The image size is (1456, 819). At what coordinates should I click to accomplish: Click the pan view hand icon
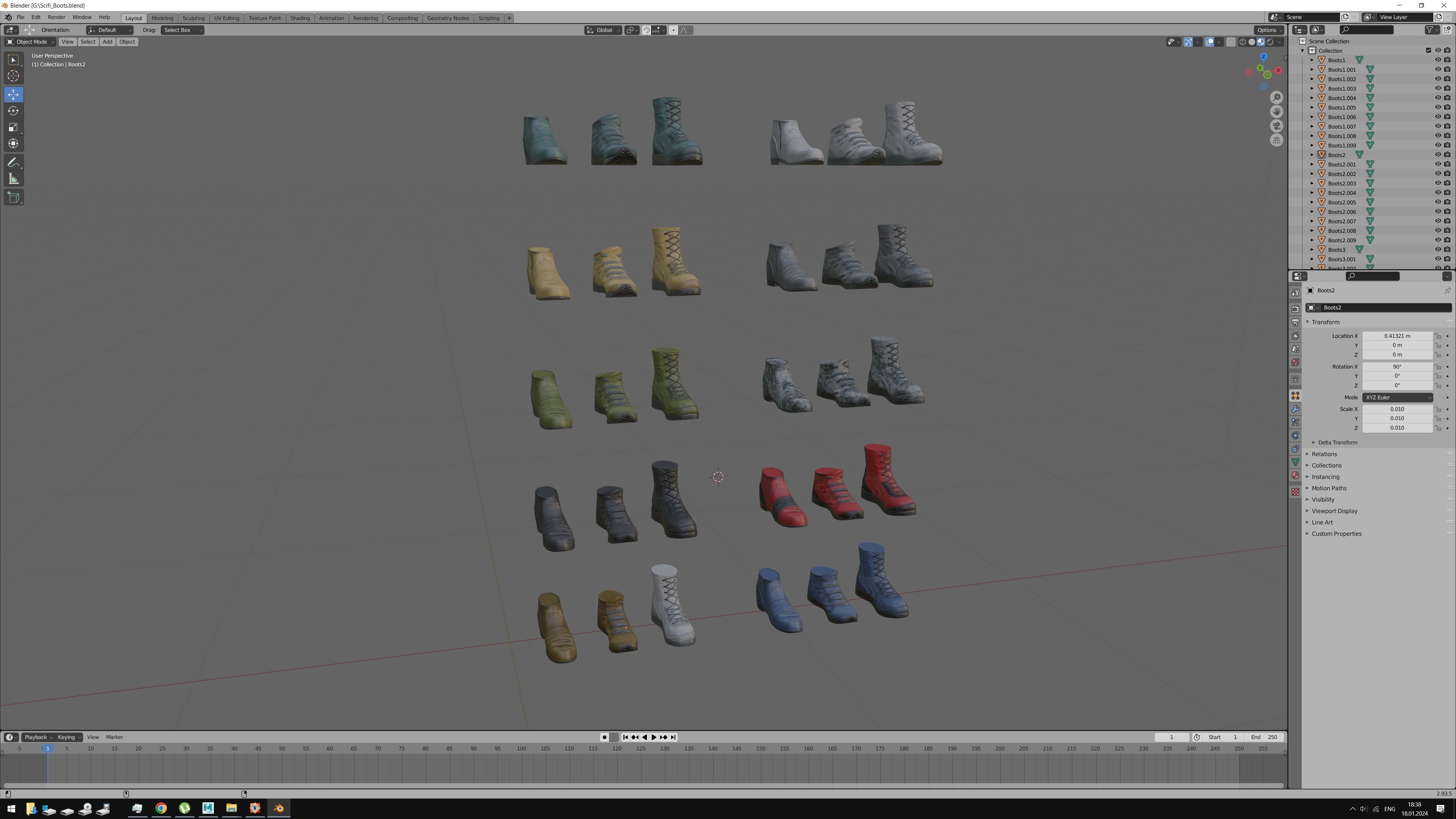1276,112
